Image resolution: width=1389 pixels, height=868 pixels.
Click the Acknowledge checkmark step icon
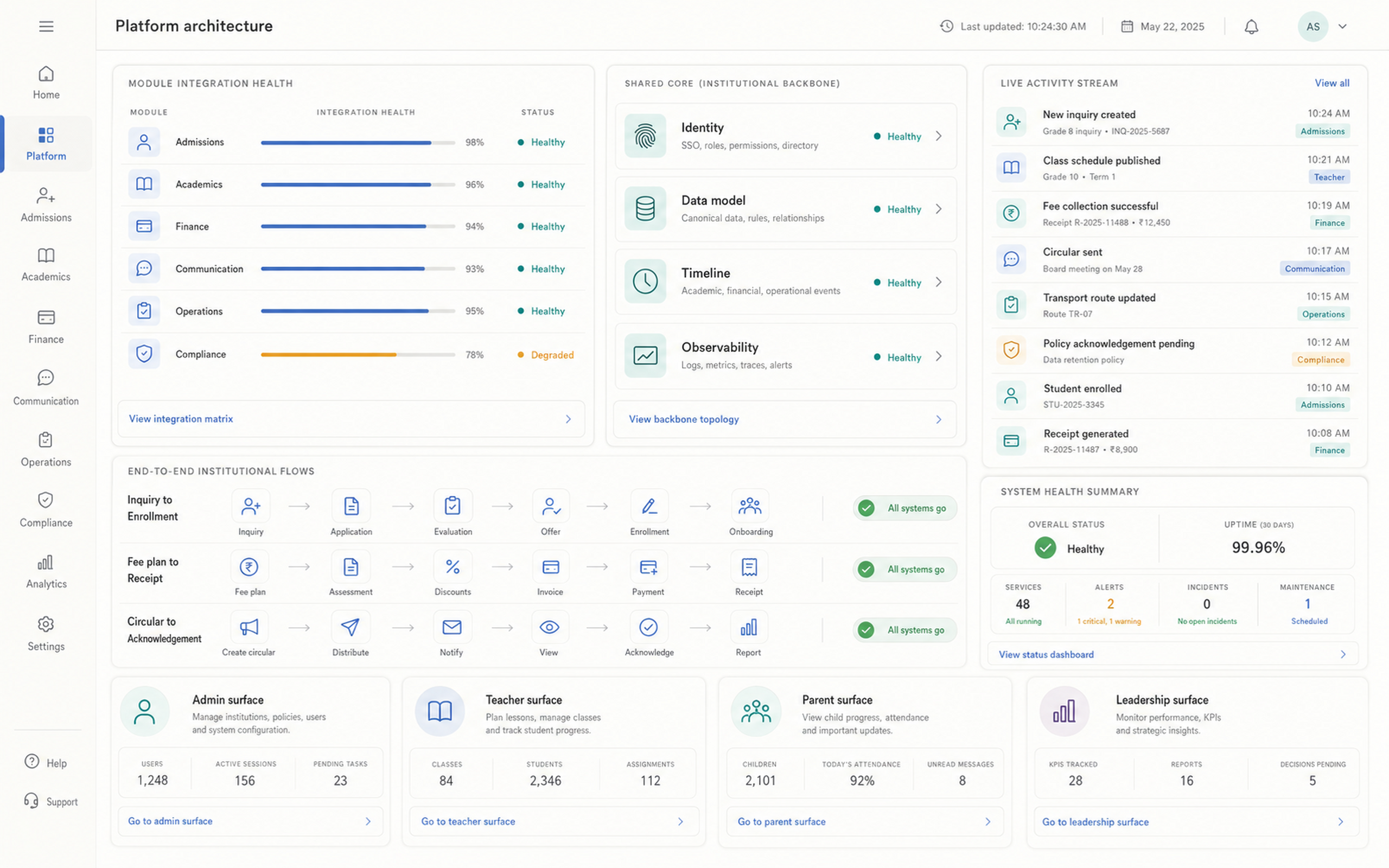tap(648, 628)
